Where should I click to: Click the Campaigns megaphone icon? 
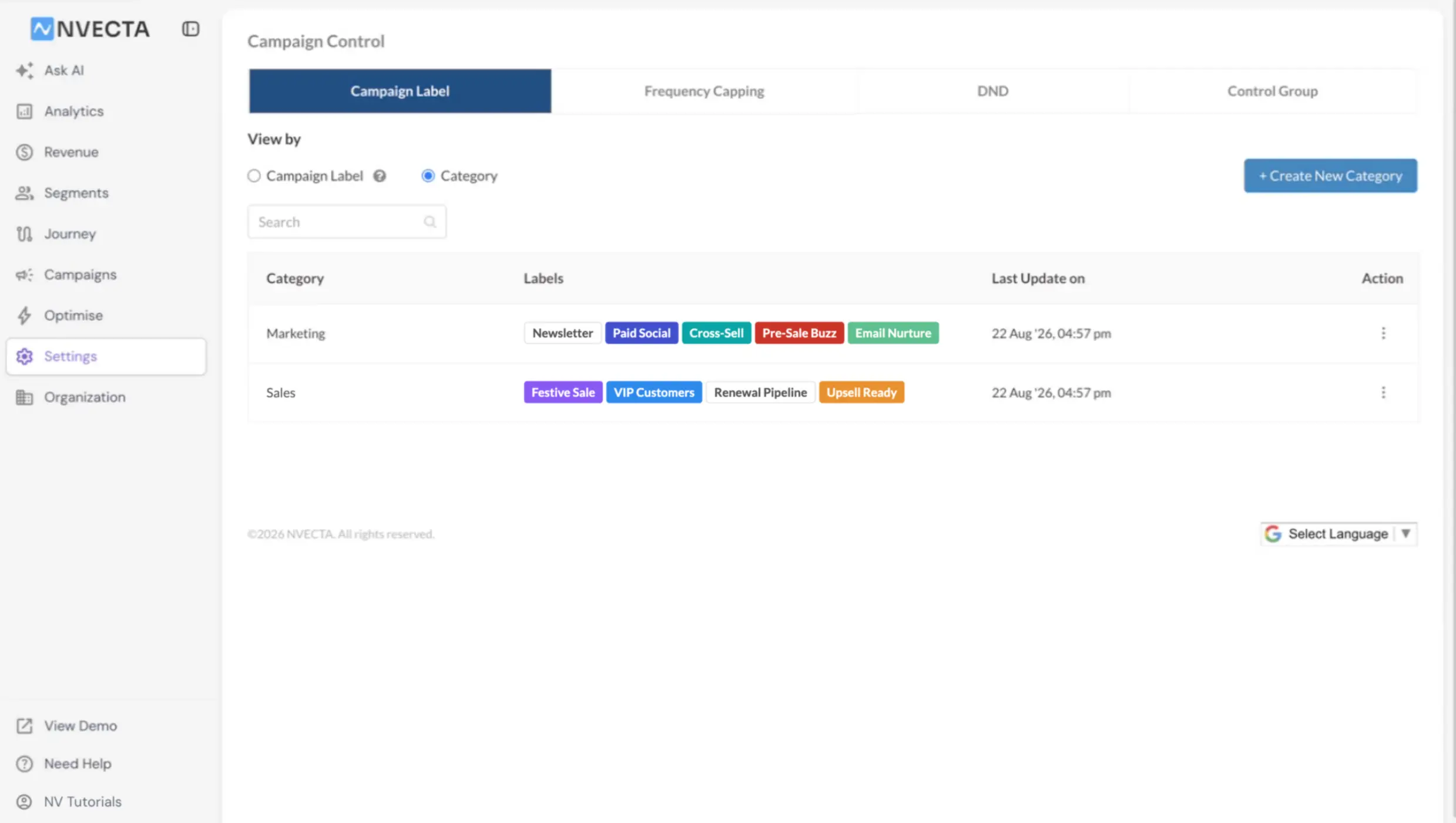click(24, 275)
